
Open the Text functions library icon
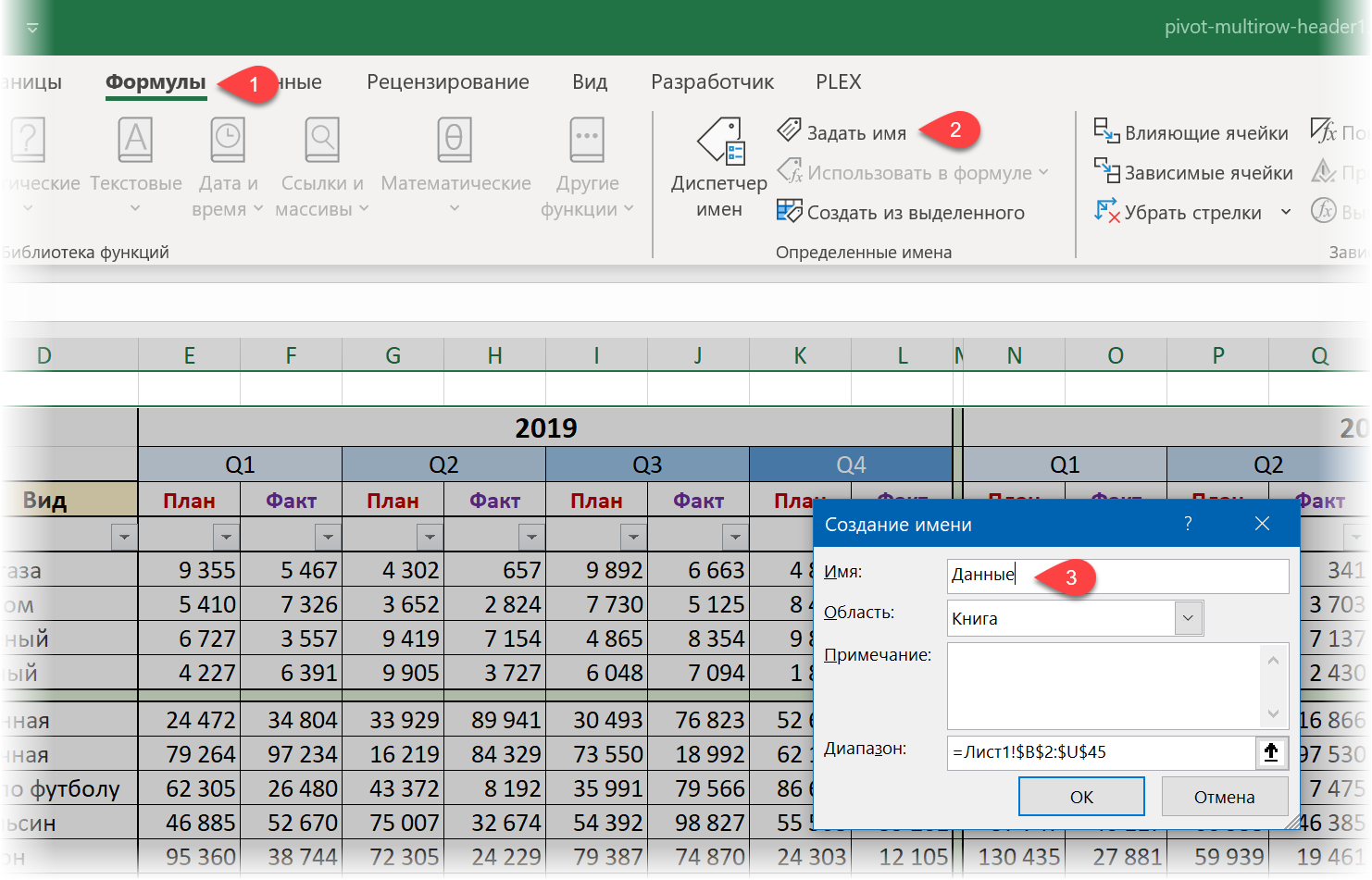click(x=135, y=141)
